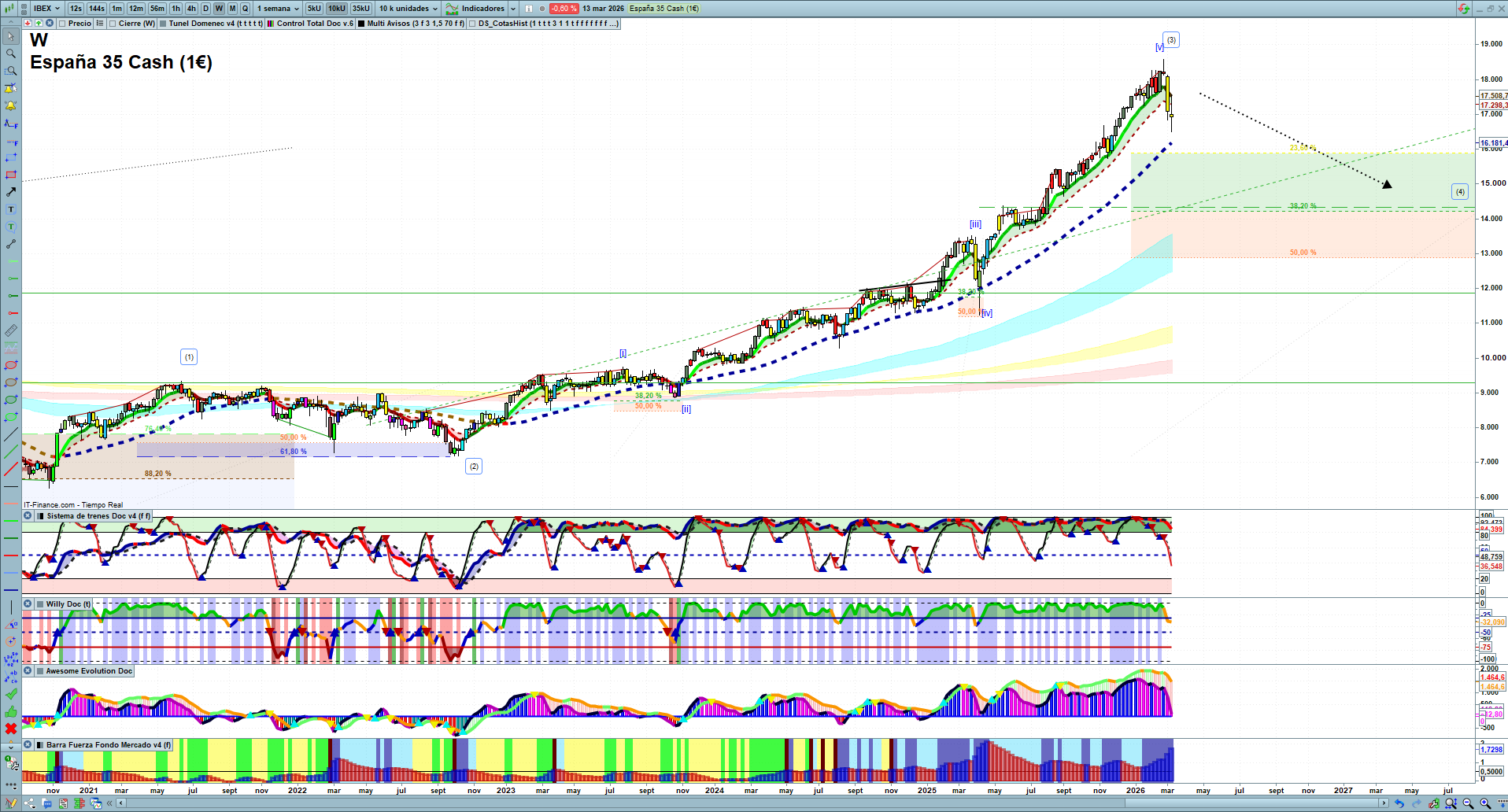This screenshot has width=1508, height=812.
Task: Open the IBEX symbol dropdown
Action: point(46,9)
